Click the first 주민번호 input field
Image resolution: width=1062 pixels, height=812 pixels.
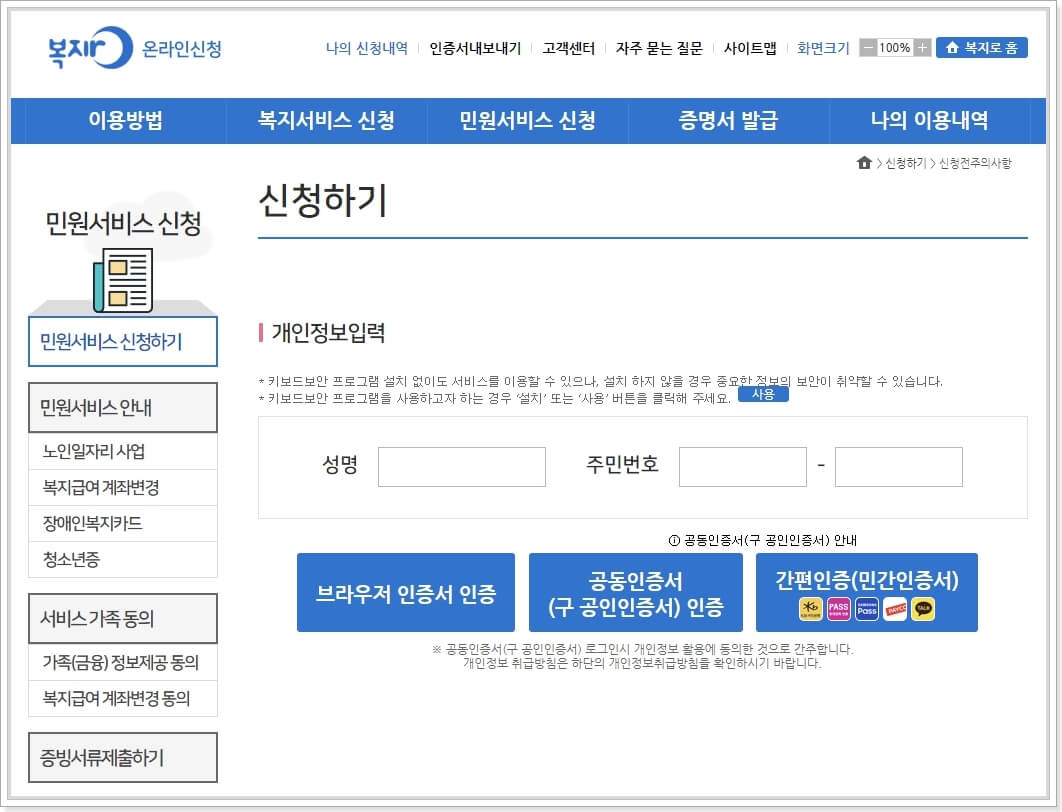(x=740, y=467)
